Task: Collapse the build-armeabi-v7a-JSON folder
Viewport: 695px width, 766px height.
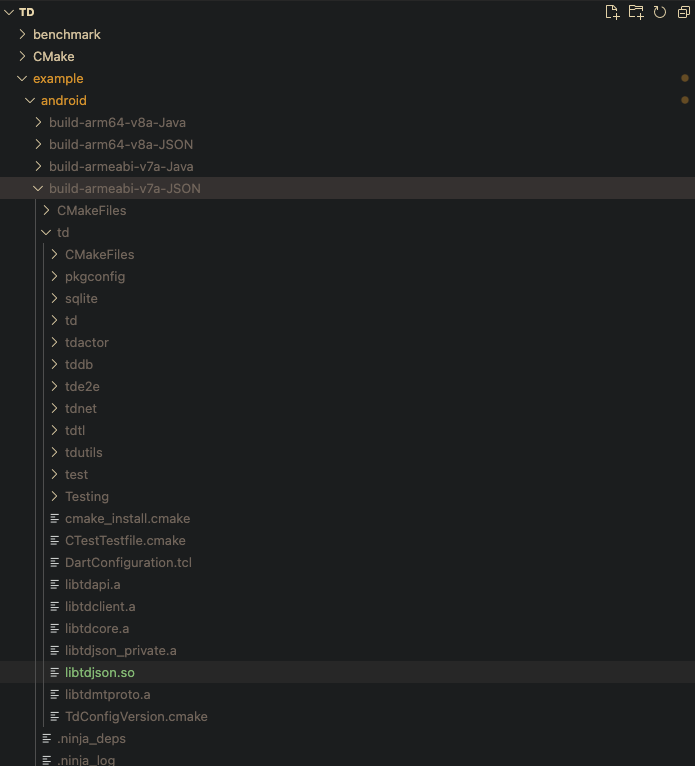Action: click(x=38, y=188)
